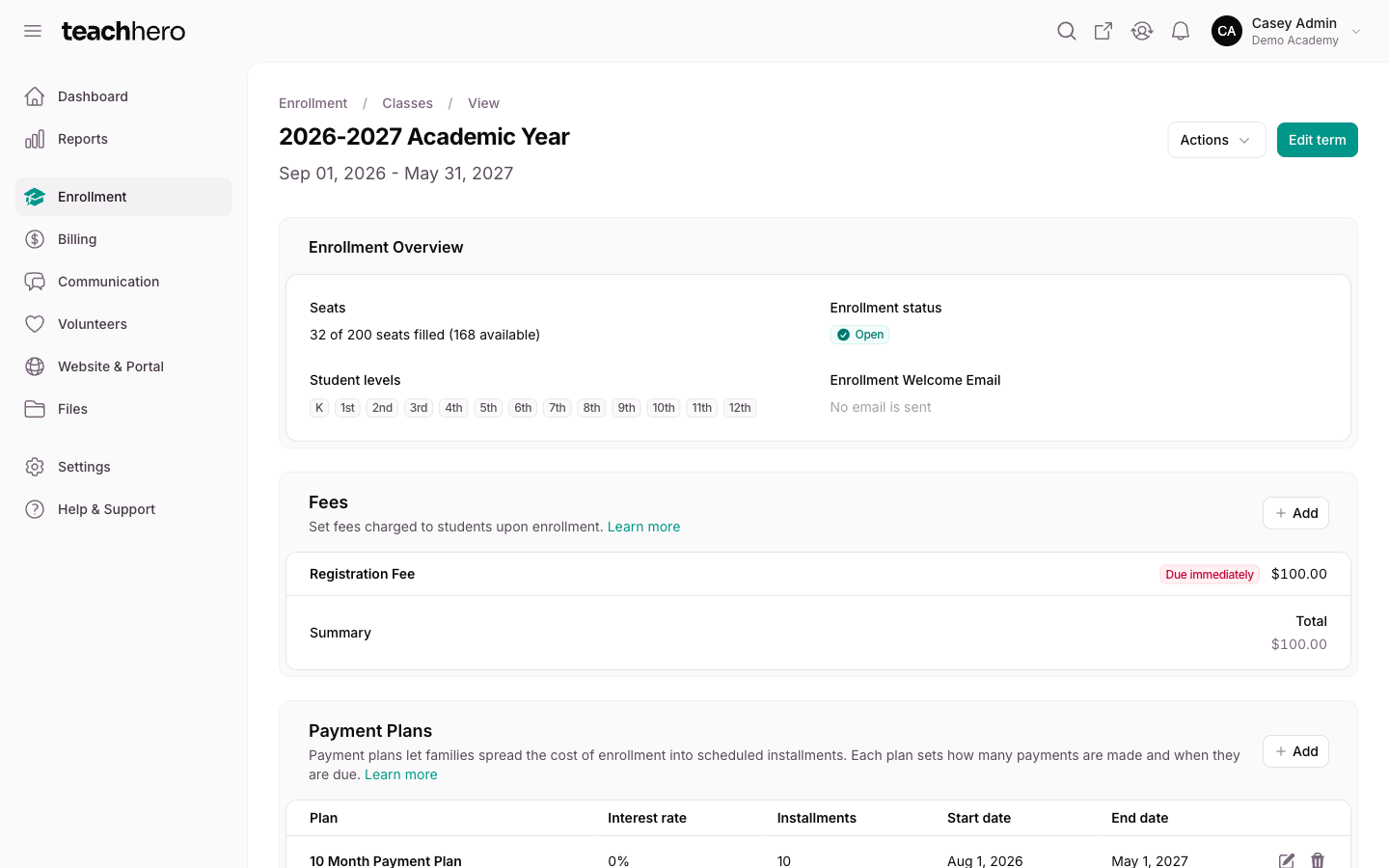Click the 12th student level tag
Viewport: 1389px width, 868px height.
(x=740, y=408)
